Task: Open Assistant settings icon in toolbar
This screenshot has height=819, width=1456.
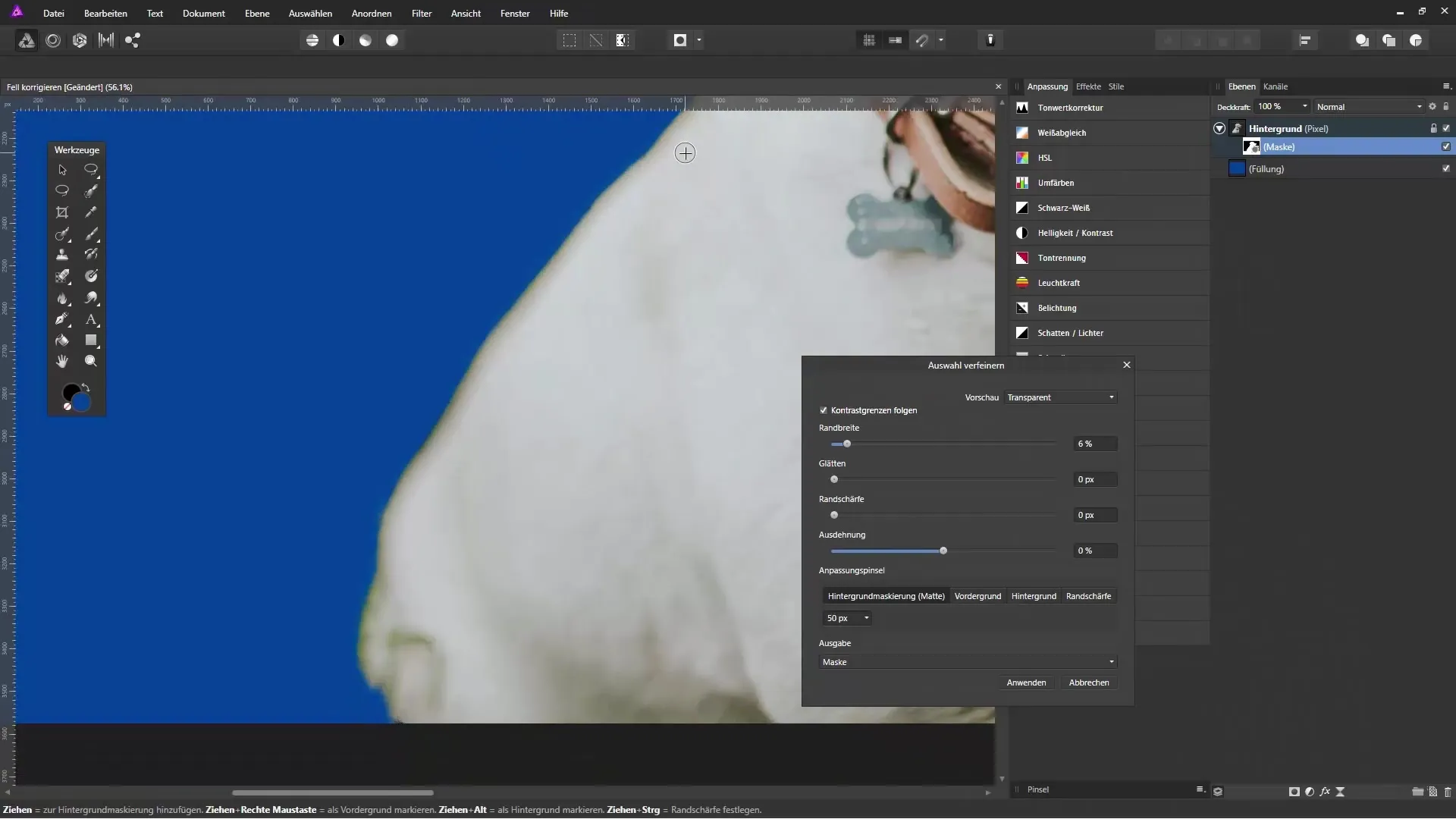Action: point(990,40)
